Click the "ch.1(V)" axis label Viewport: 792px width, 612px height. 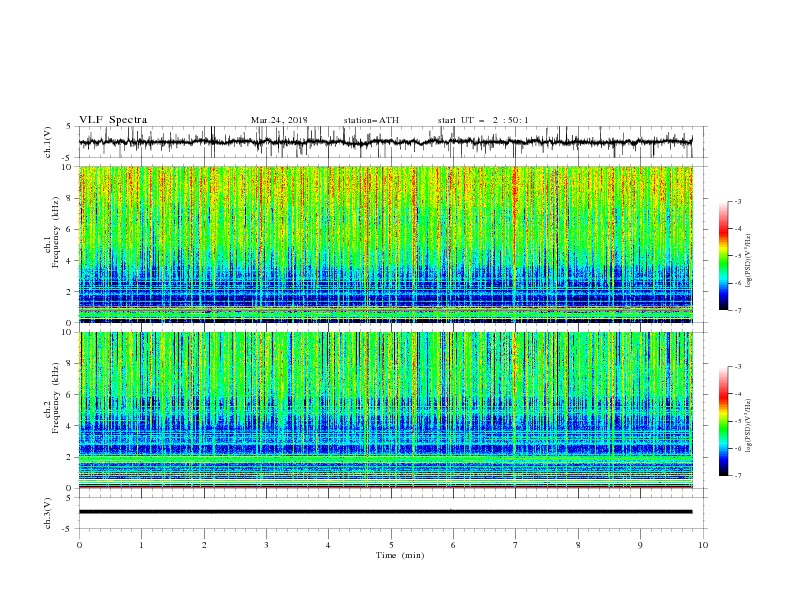(47, 142)
